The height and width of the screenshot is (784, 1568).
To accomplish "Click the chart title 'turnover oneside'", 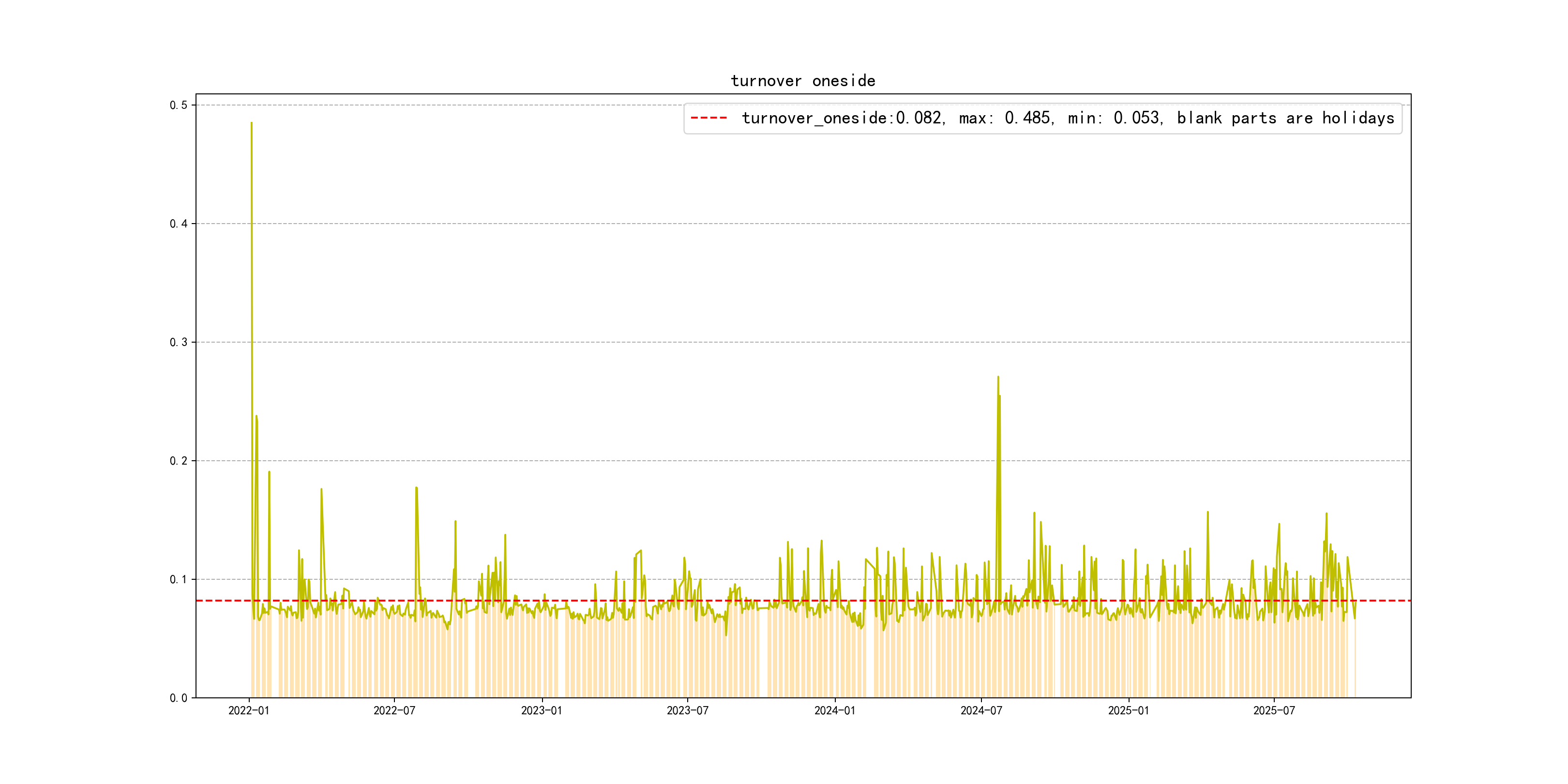I will 802,81.
